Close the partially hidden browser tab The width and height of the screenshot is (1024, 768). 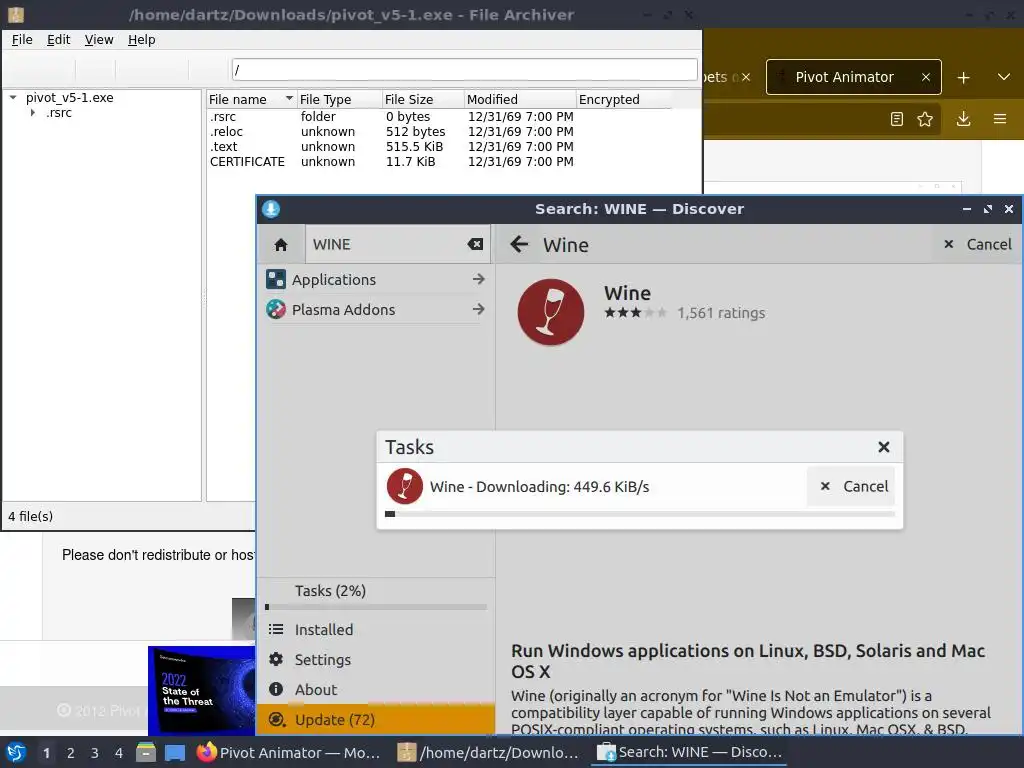(x=746, y=77)
